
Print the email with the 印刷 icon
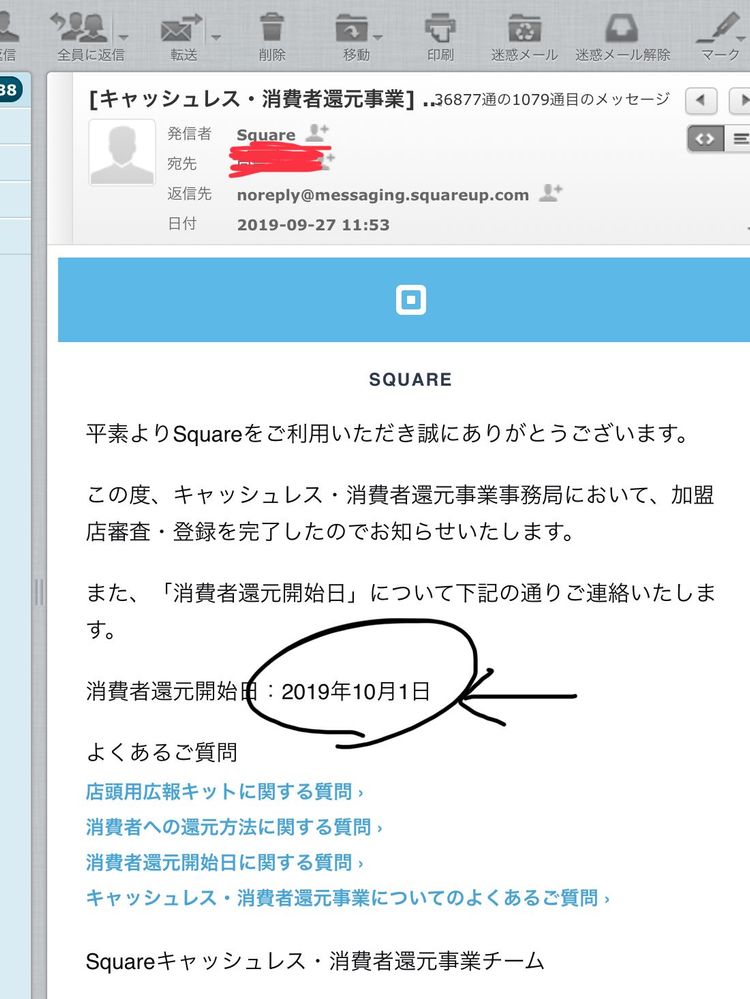click(x=440, y=27)
